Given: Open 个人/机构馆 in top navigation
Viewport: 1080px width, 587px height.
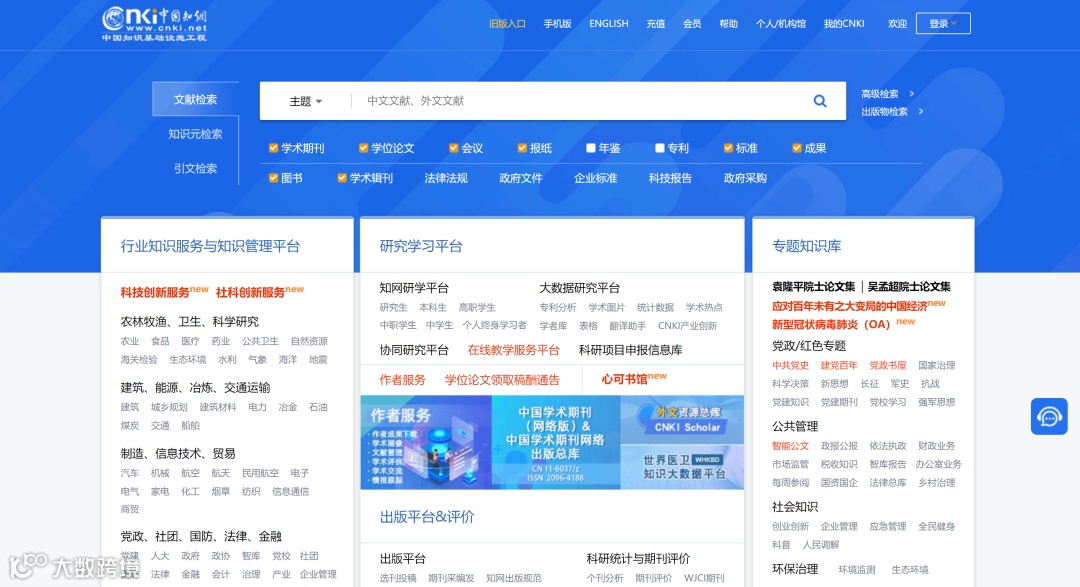Looking at the screenshot, I should click(781, 23).
